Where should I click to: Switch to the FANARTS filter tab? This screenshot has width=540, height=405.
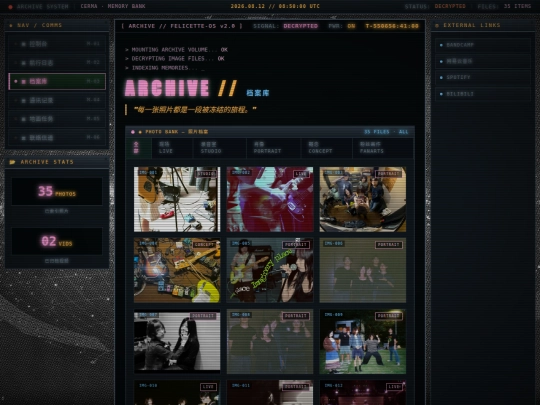[383, 148]
